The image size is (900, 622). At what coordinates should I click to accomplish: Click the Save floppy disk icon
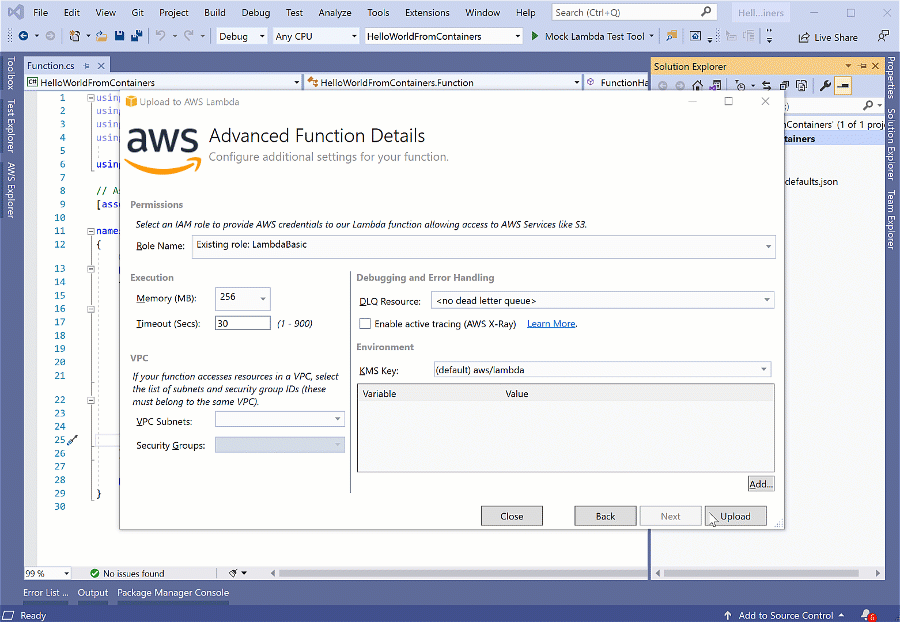tap(119, 36)
